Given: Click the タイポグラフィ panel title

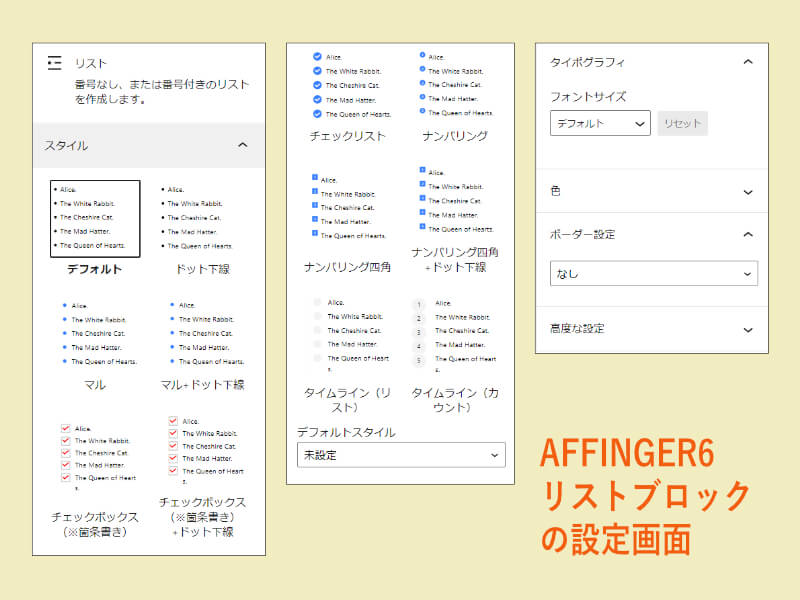Looking at the screenshot, I should [x=587, y=62].
